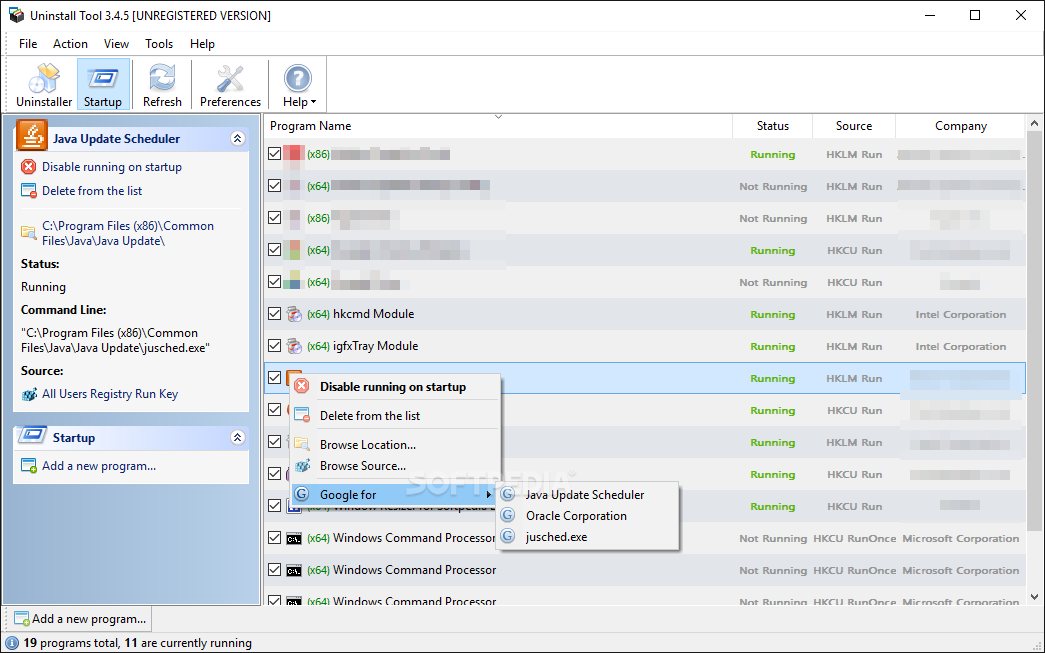Image resolution: width=1045 pixels, height=653 pixels.
Task: Click sidebar Add a new program link
Action: [99, 466]
